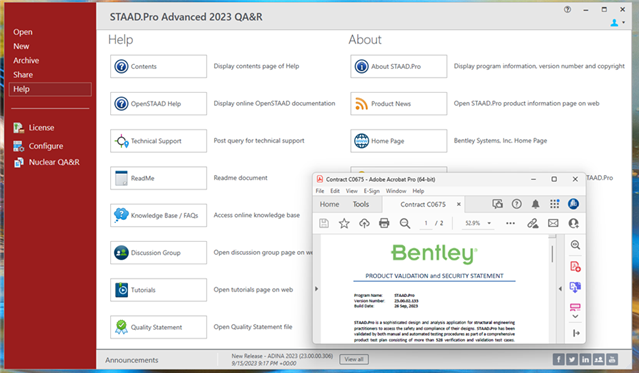Viewport: 639px width, 373px height.
Task: Click Acrobat save file icon
Action: (x=324, y=223)
